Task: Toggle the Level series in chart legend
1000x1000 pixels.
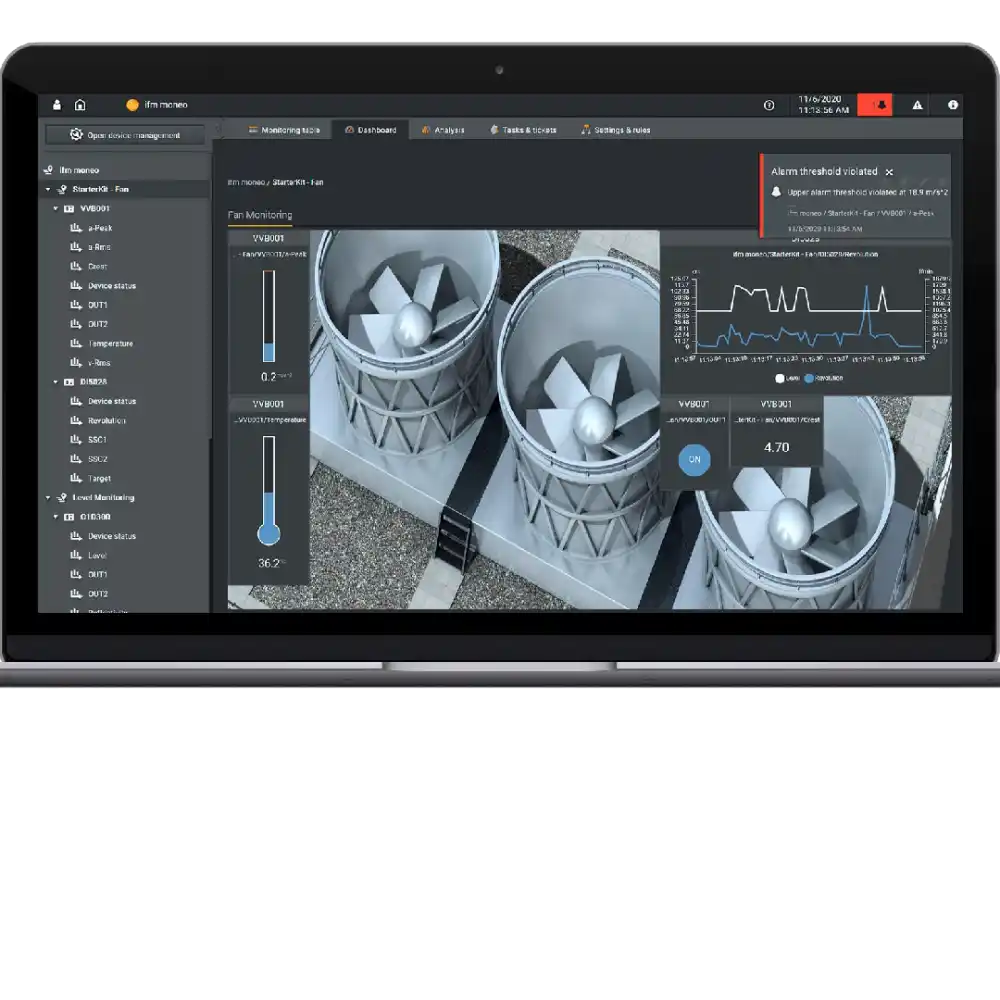Action: coord(780,378)
